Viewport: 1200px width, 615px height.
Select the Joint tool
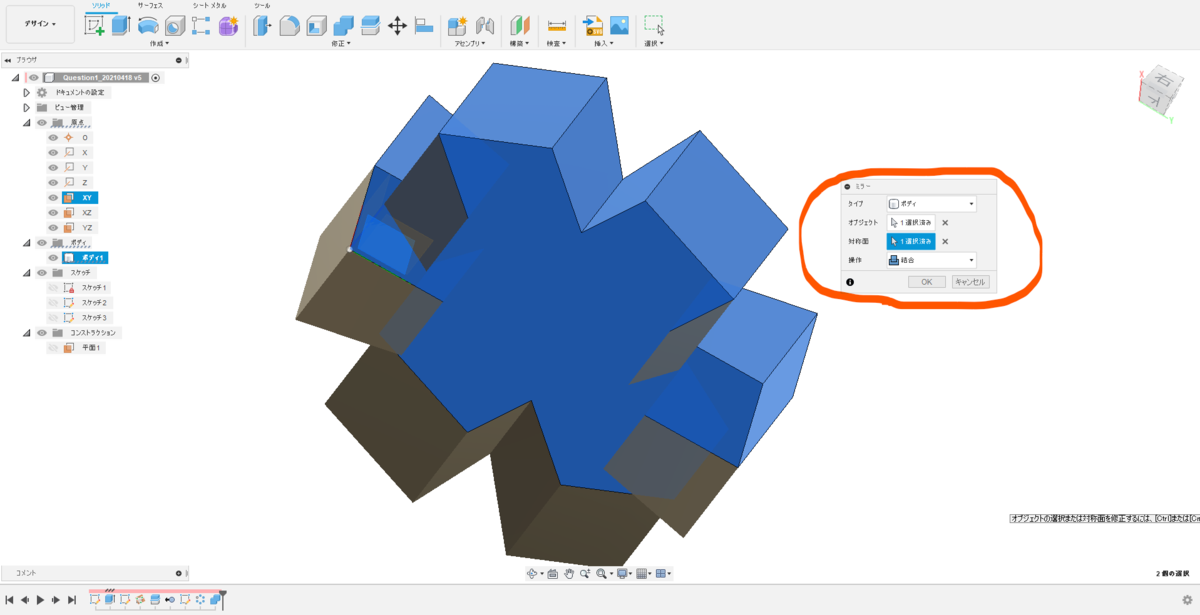coord(485,26)
